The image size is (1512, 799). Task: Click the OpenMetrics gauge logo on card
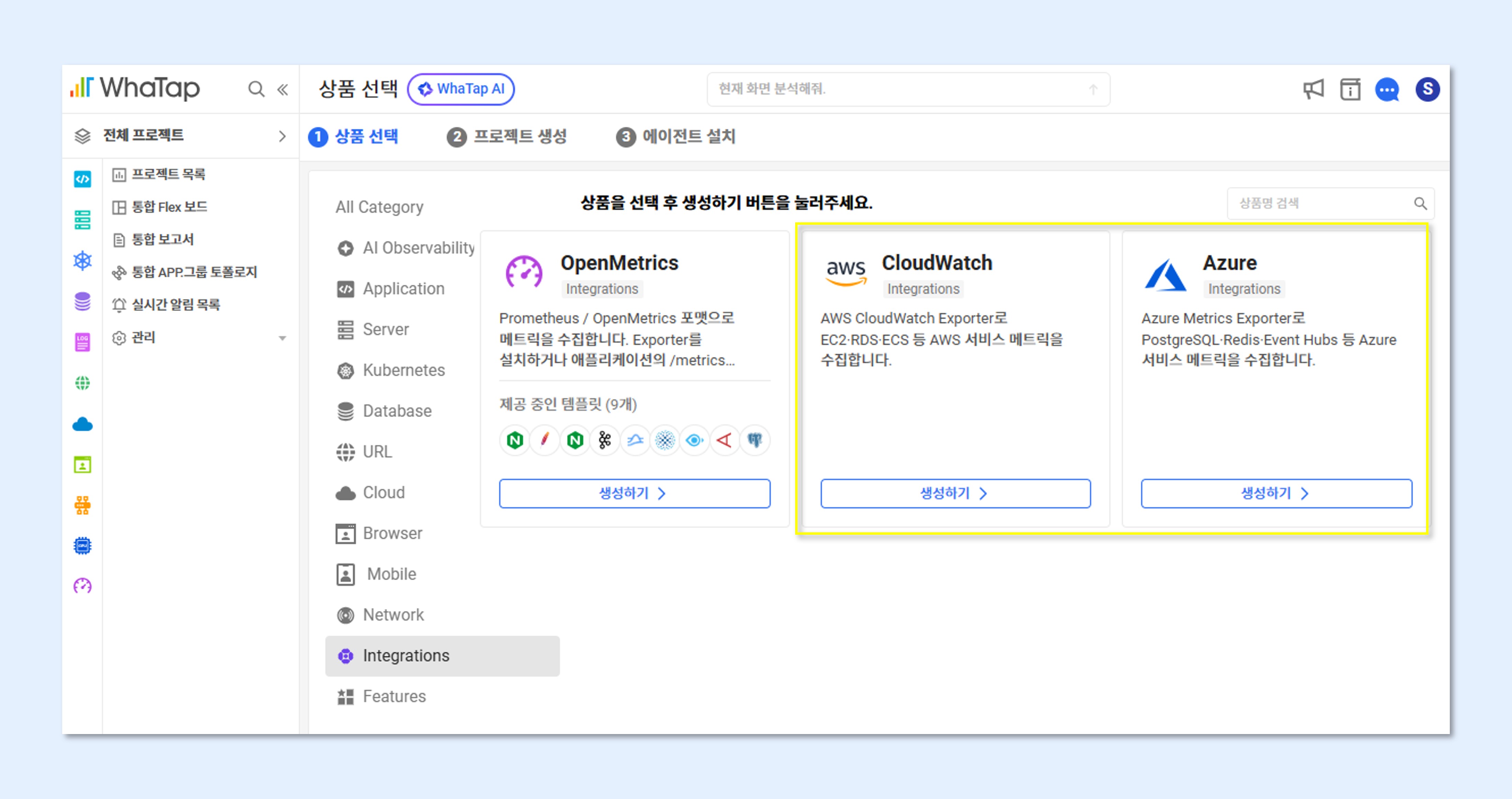524,273
